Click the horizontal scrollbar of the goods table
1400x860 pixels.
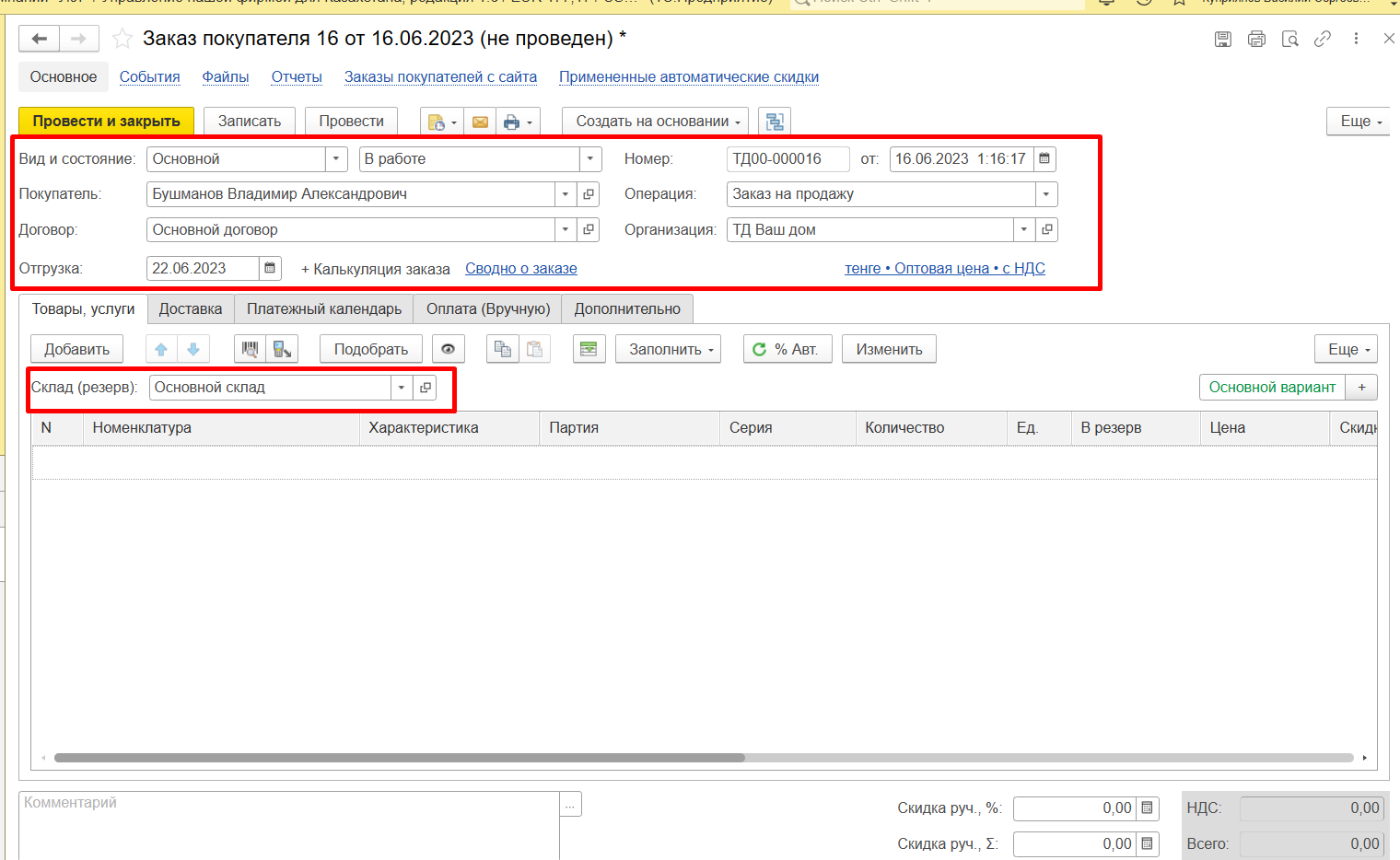coord(399,758)
